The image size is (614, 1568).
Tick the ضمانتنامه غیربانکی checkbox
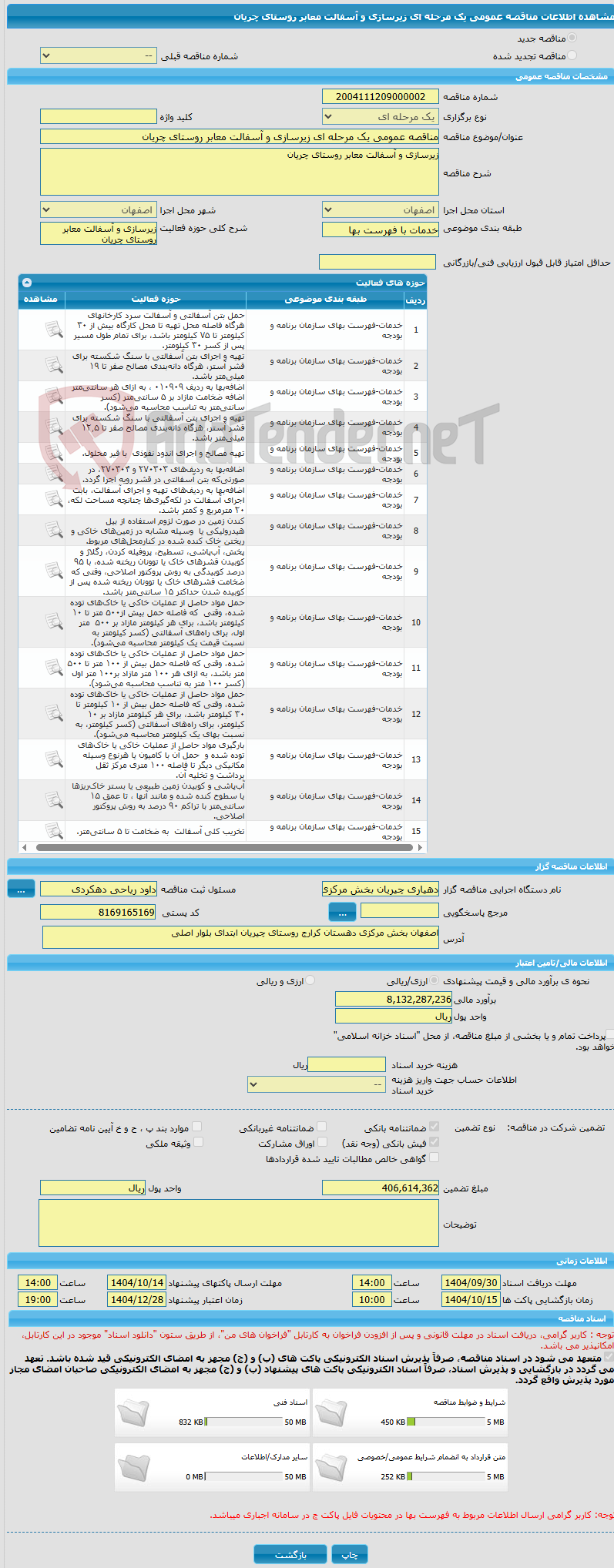click(x=321, y=1127)
